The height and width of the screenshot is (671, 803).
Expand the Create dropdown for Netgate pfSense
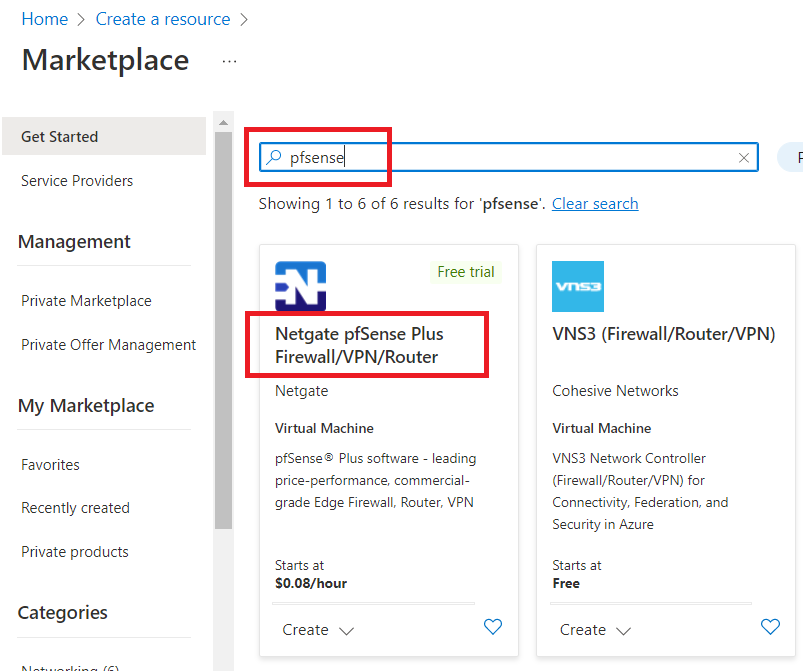coord(318,630)
